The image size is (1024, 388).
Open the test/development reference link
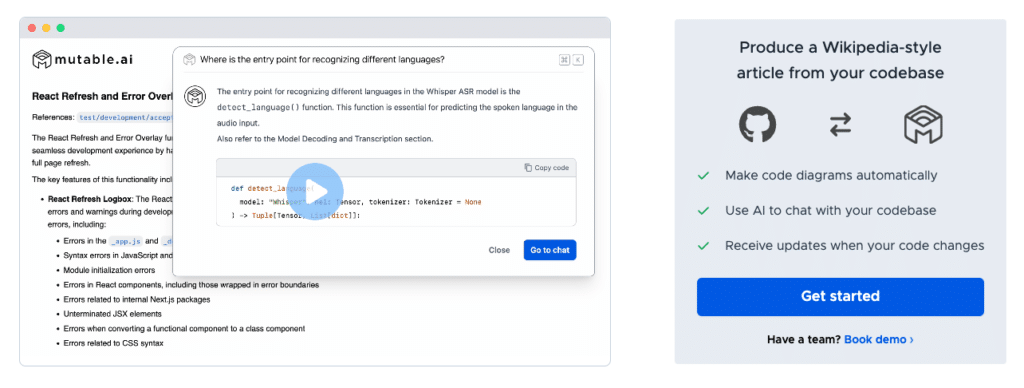pyautogui.click(x=125, y=118)
